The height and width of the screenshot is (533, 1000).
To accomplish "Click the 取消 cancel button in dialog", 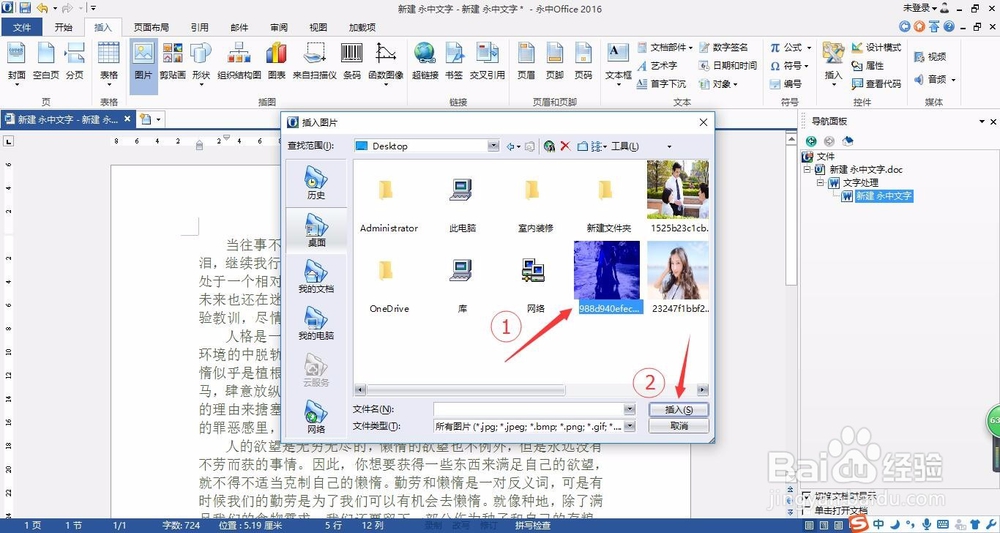I will point(679,426).
